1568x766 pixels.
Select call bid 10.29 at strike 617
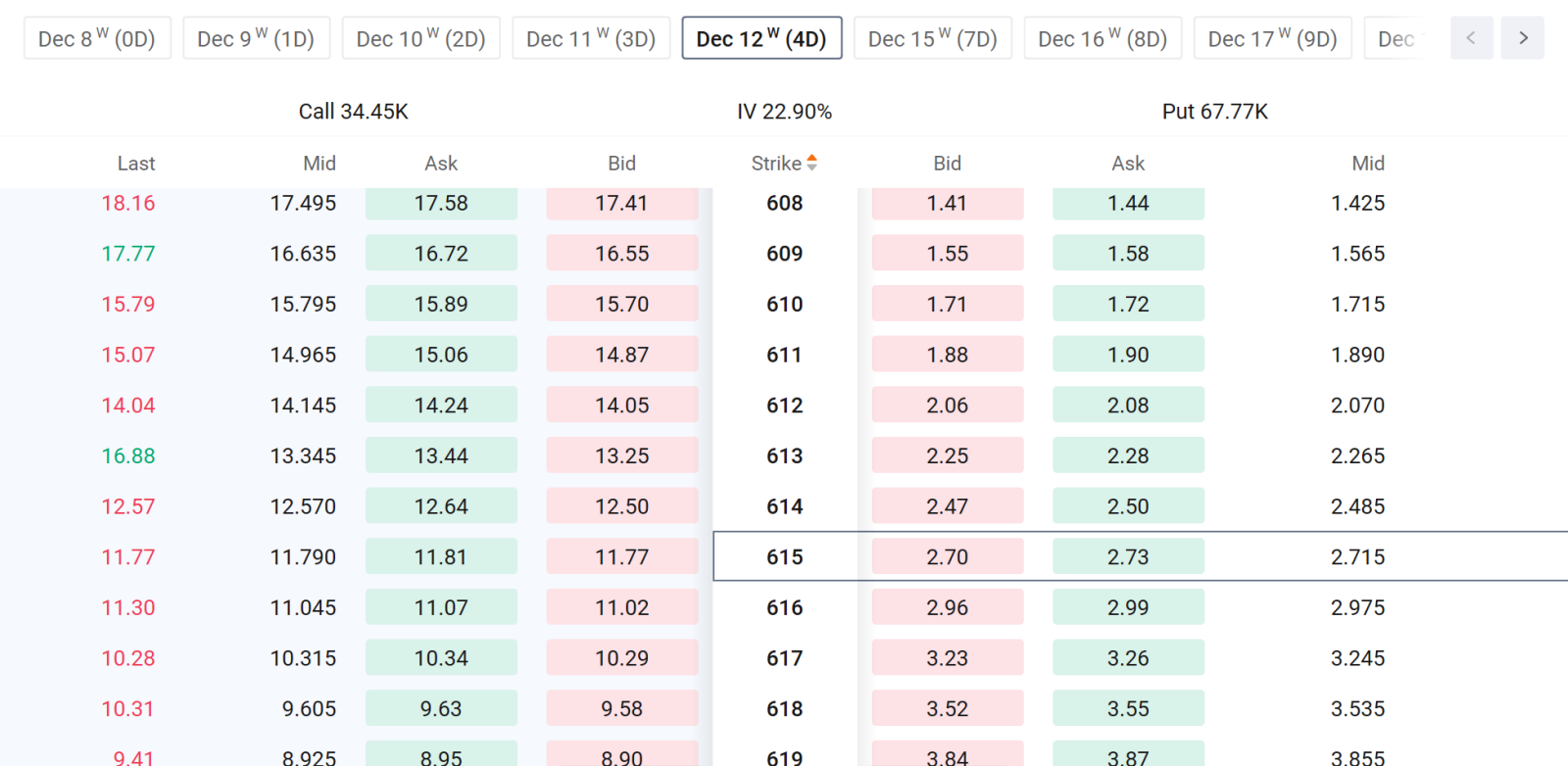click(x=622, y=658)
